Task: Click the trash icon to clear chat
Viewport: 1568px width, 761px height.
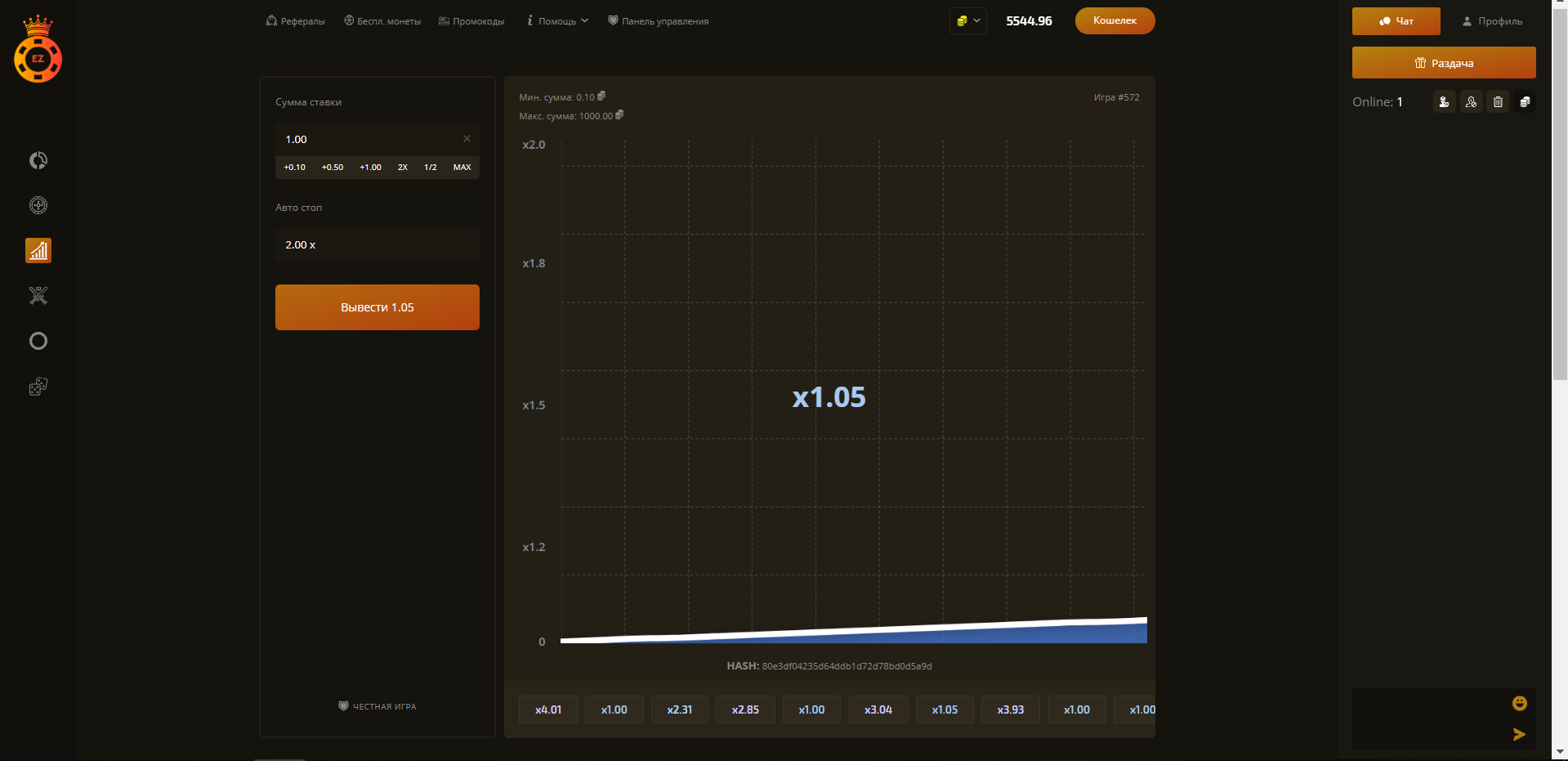Action: (x=1498, y=102)
